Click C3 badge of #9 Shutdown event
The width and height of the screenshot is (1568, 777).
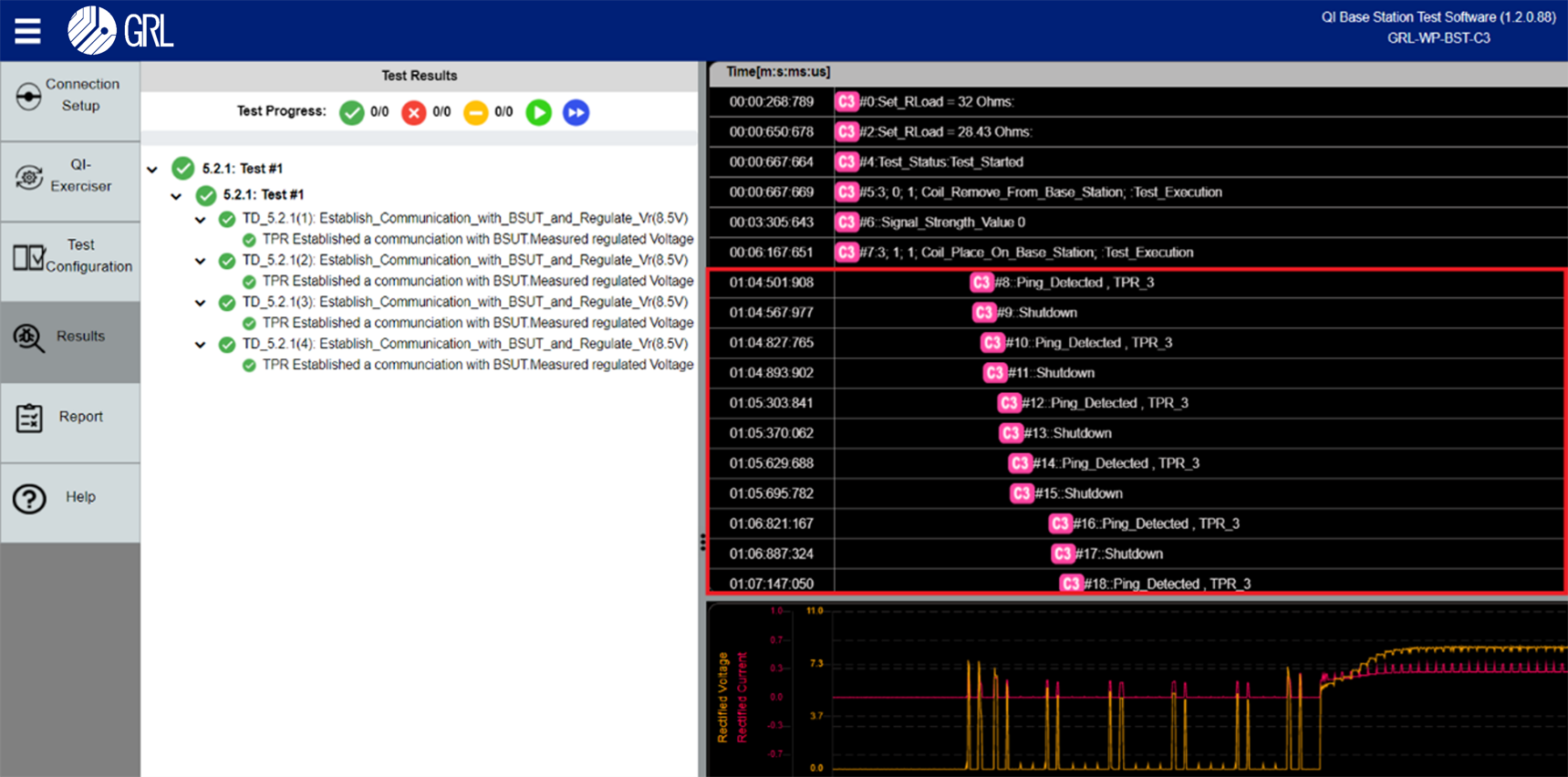pos(983,313)
